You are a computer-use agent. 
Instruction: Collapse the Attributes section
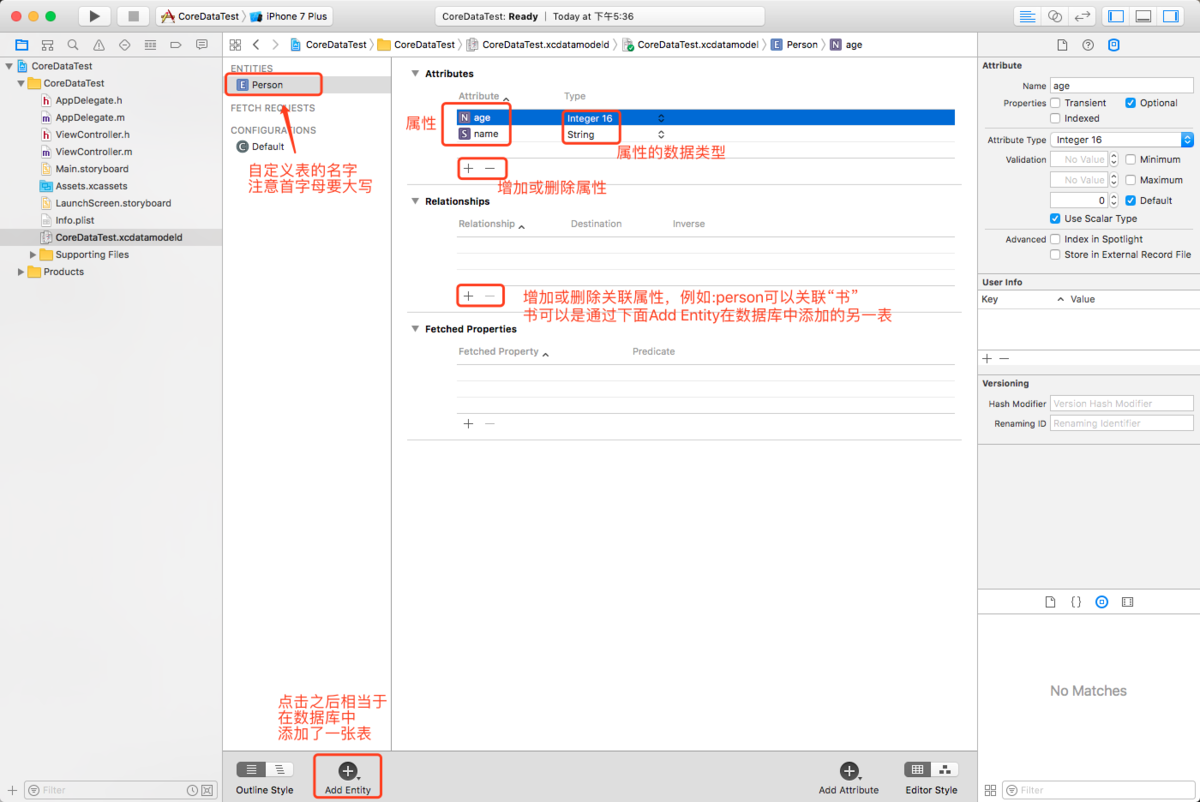click(415, 73)
